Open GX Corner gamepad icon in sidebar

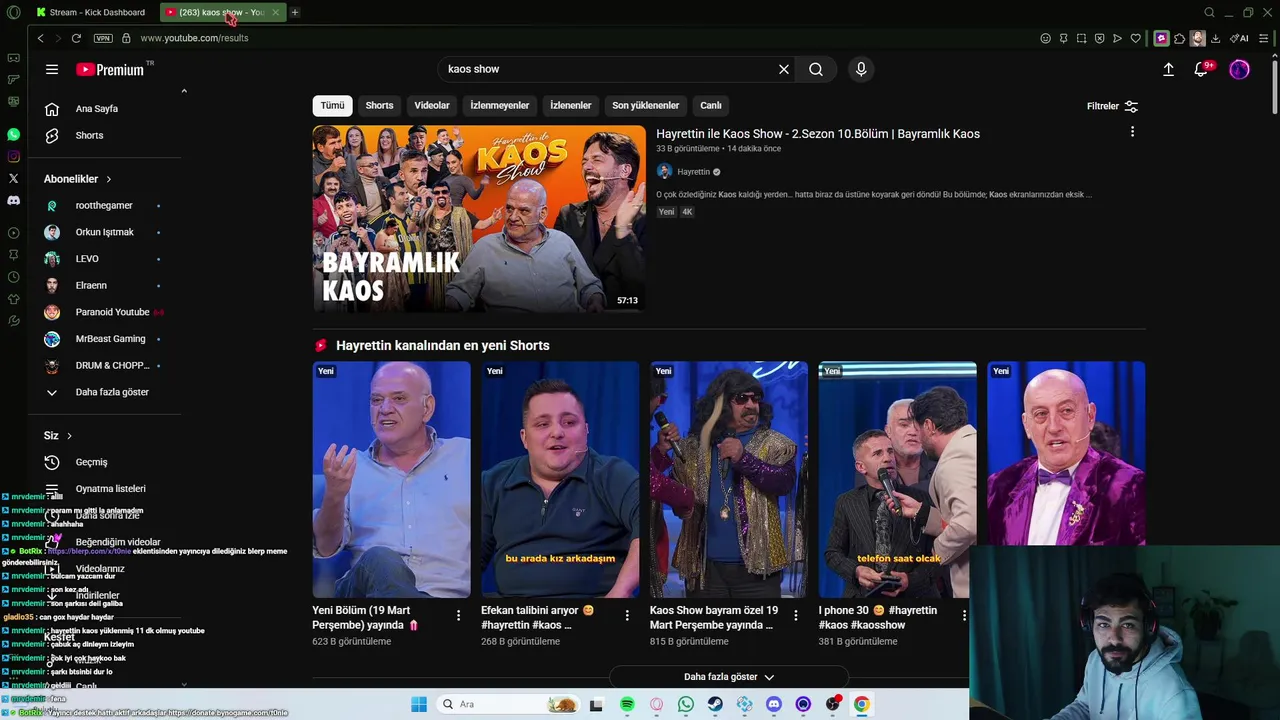[13, 58]
